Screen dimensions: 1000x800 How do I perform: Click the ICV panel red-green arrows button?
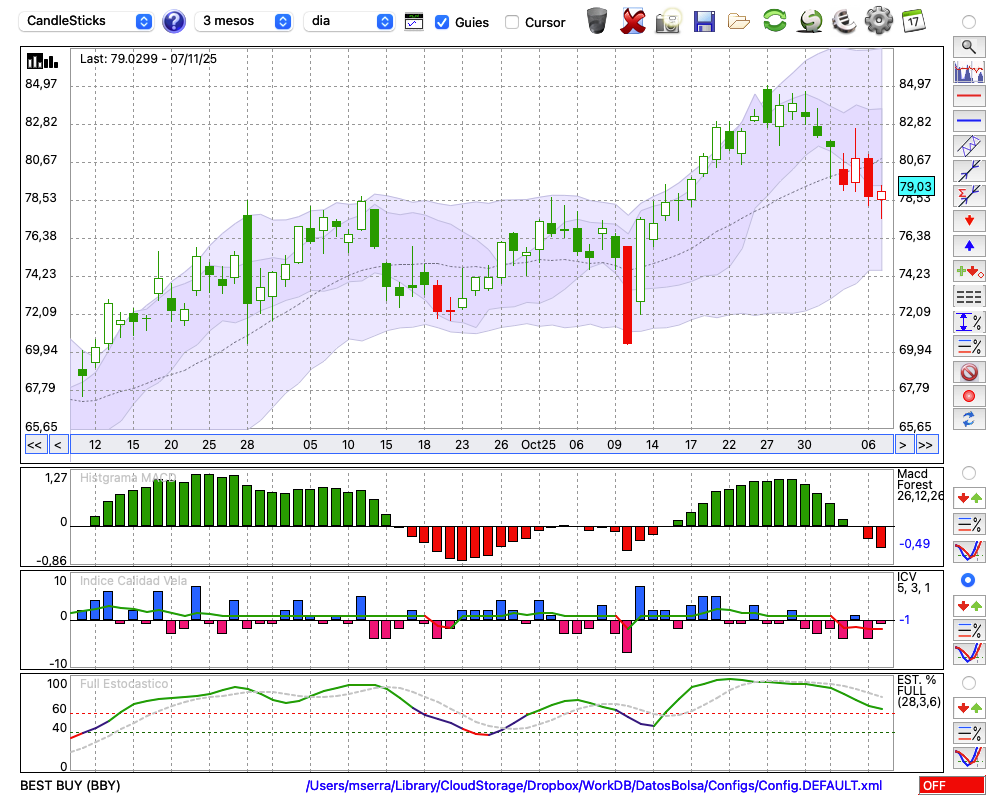[969, 605]
